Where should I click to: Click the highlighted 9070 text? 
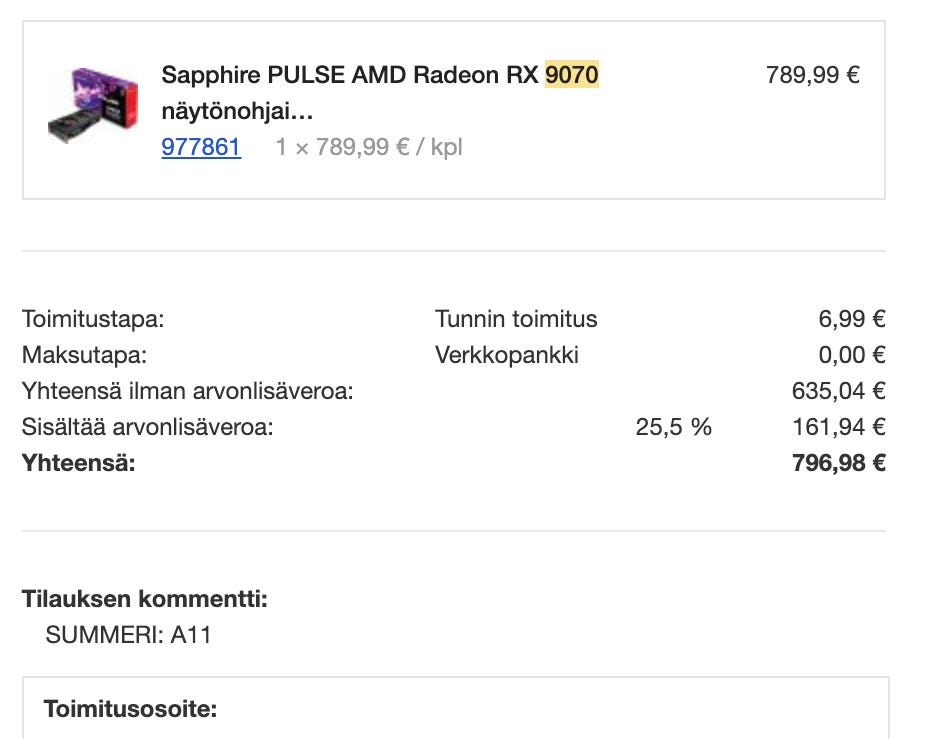click(572, 75)
